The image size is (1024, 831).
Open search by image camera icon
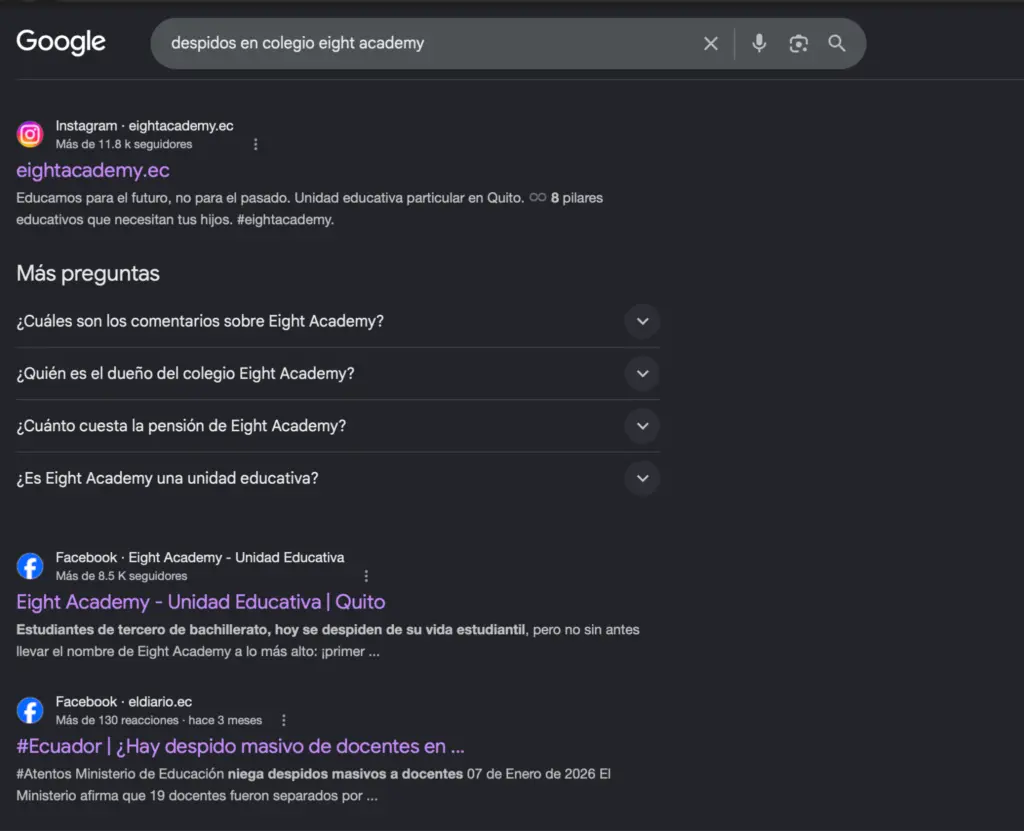[798, 44]
